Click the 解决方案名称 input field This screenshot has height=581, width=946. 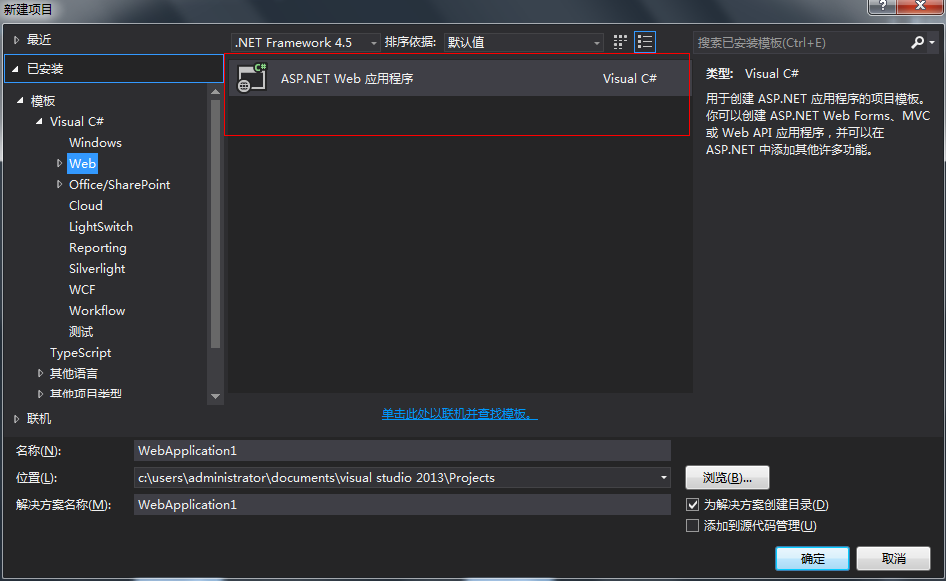point(402,504)
